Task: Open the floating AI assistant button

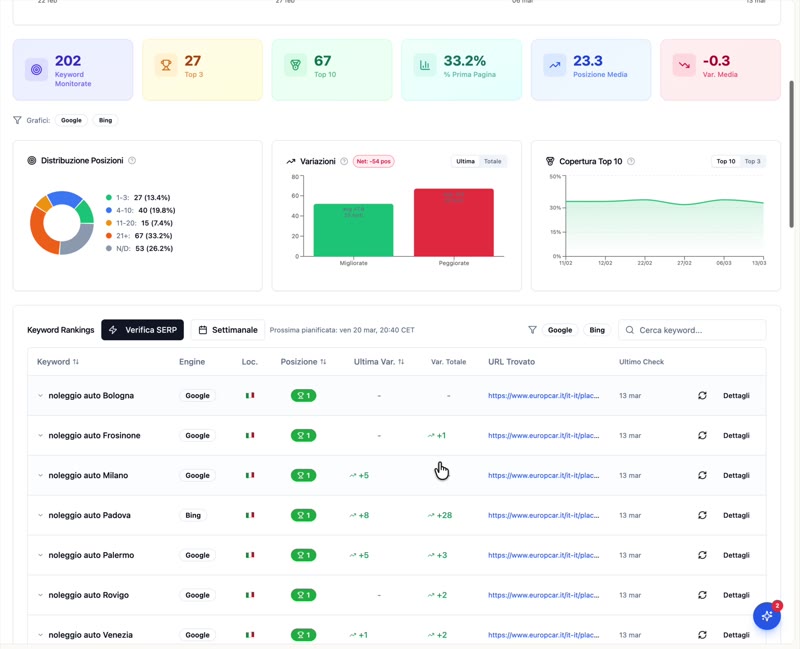Action: (x=767, y=616)
